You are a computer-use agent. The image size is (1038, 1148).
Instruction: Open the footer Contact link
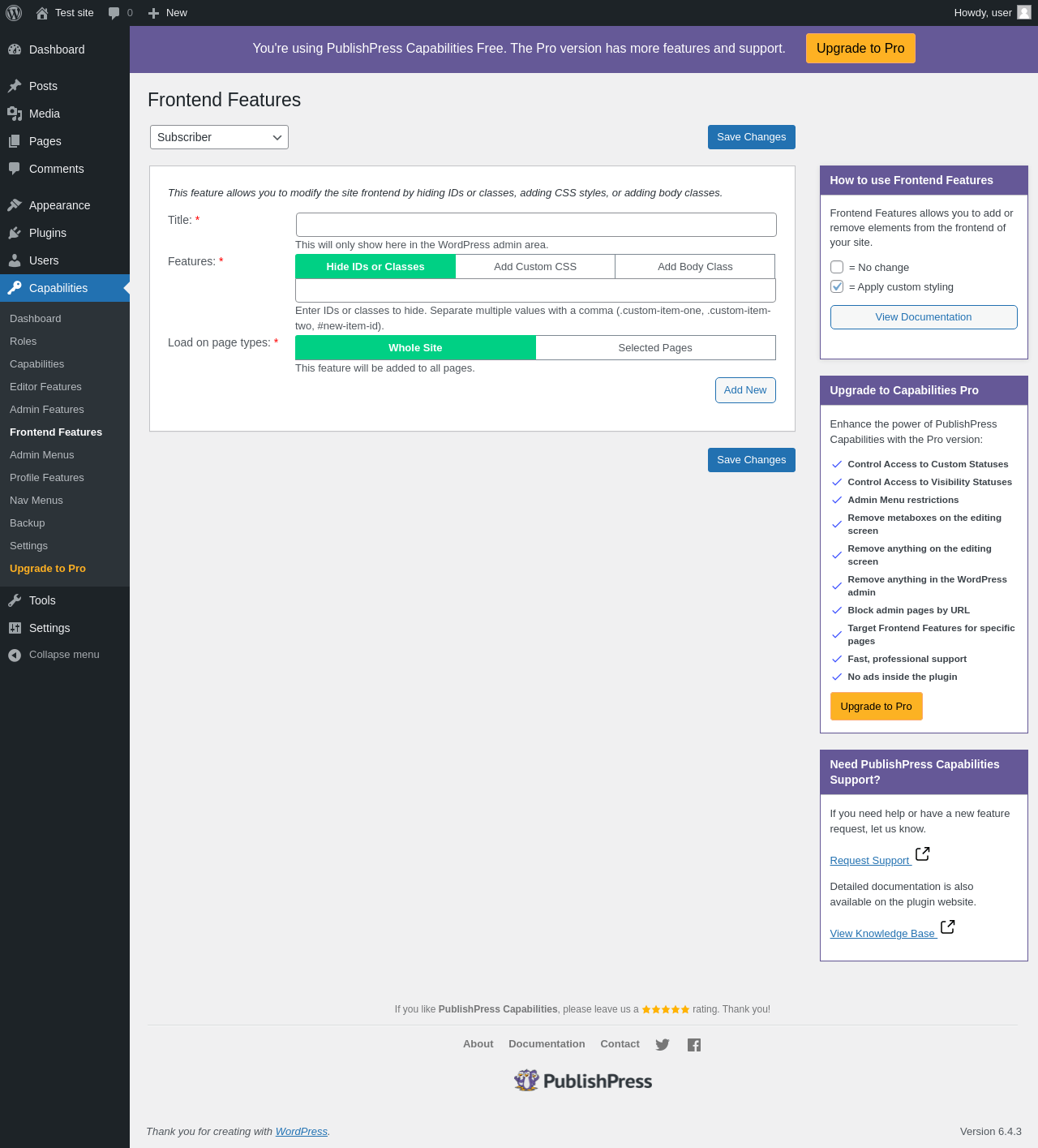tap(620, 1044)
